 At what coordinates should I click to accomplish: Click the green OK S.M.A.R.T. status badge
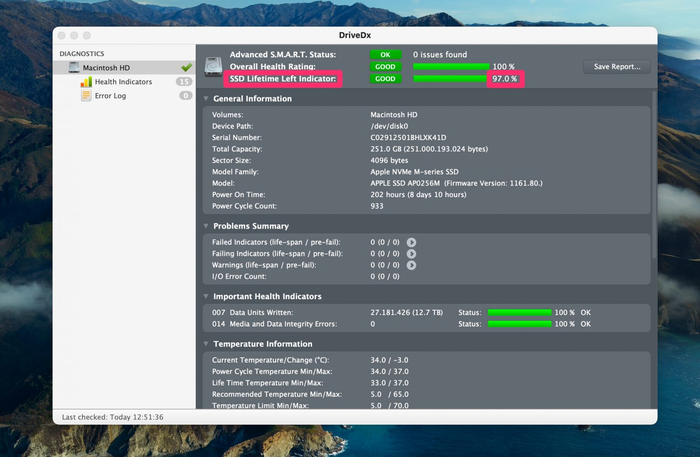pos(385,54)
